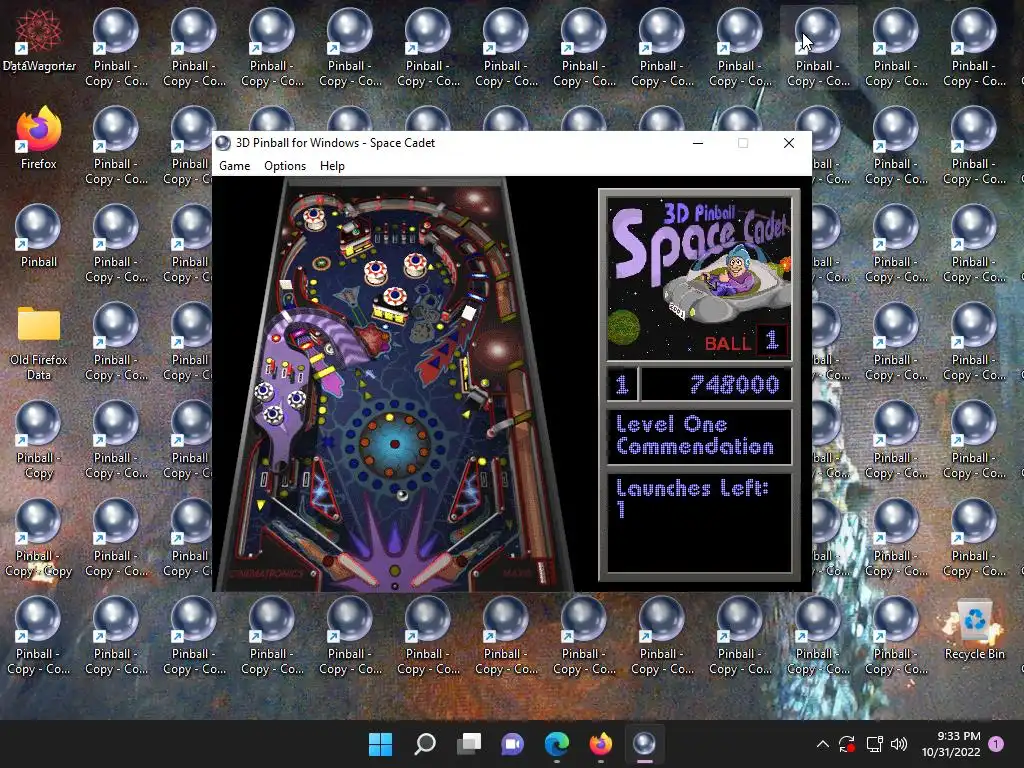This screenshot has height=768, width=1024.
Task: Click the 3D Pinball taskbar icon
Action: 644,744
